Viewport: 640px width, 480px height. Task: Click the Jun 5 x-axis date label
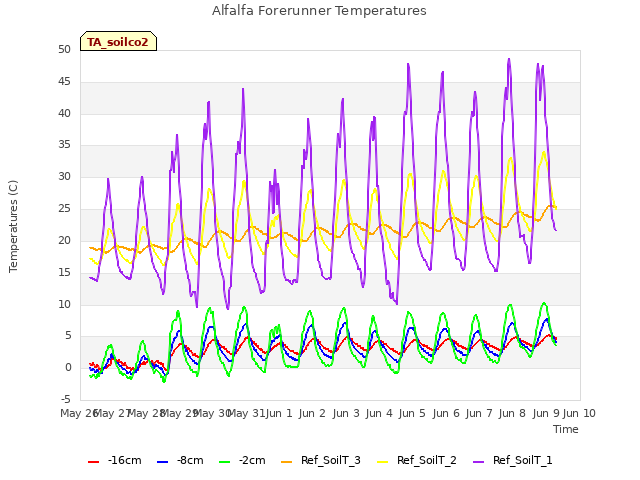pyautogui.click(x=412, y=413)
